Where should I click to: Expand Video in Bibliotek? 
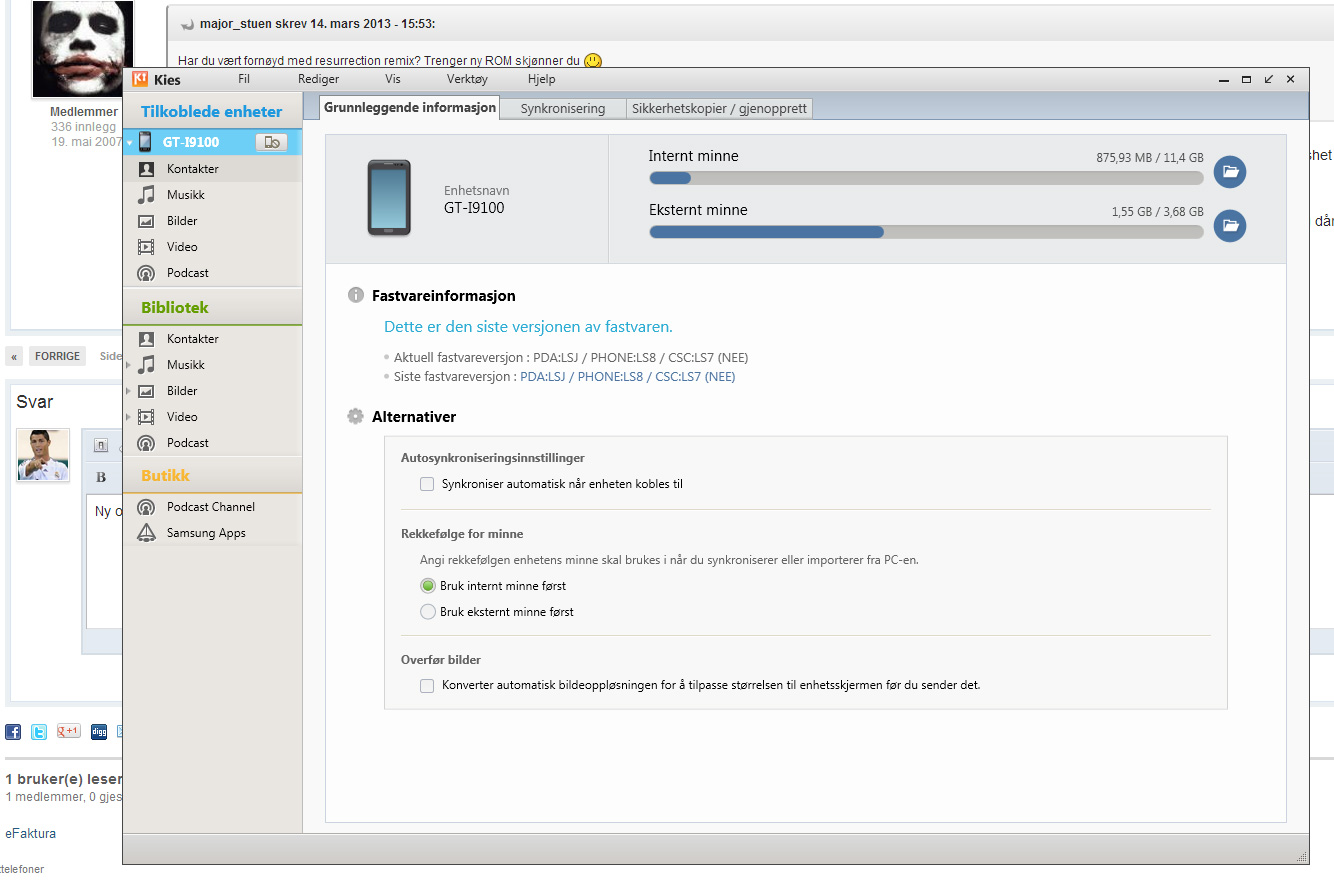[129, 417]
